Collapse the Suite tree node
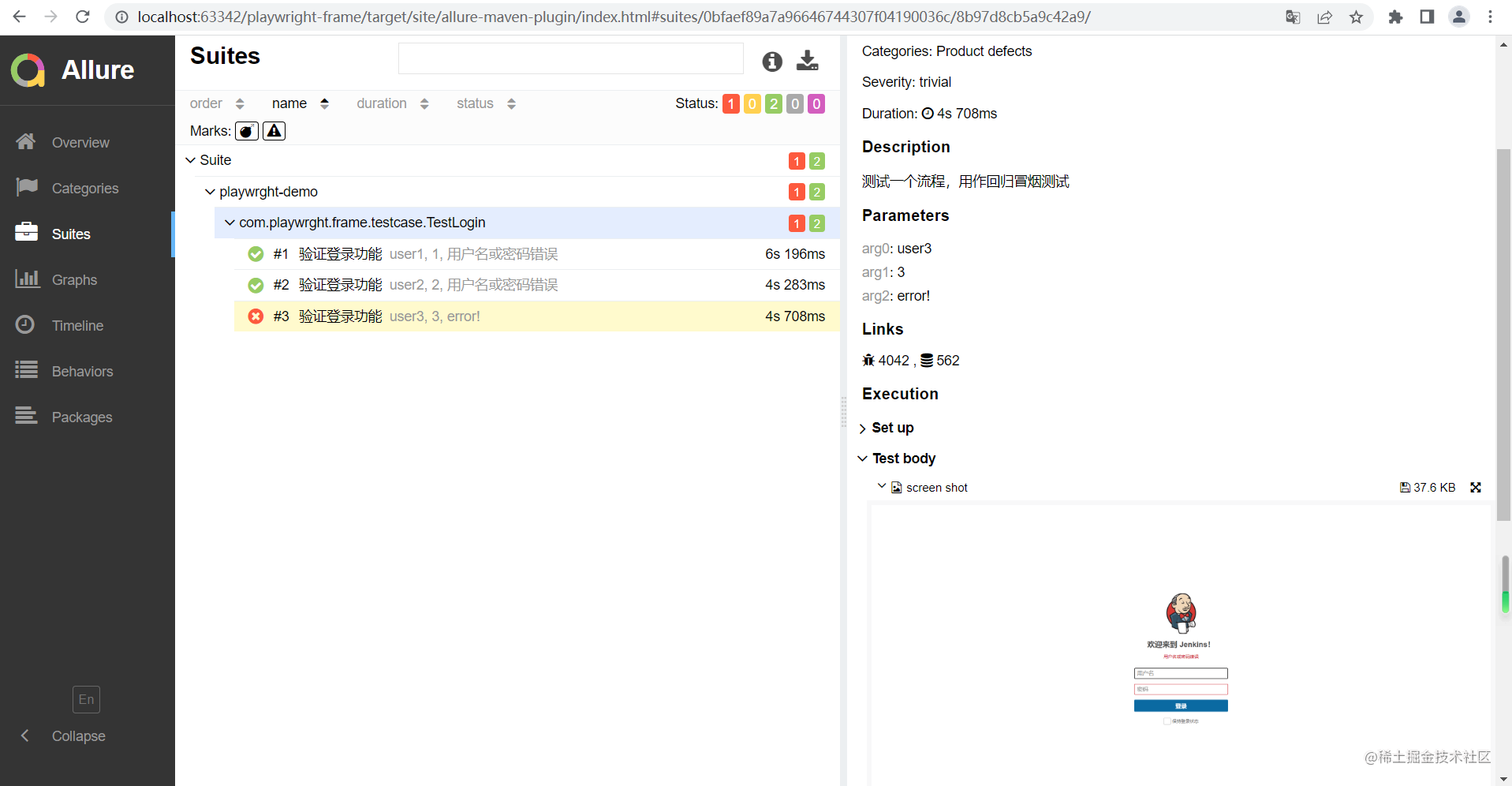This screenshot has height=786, width=1512. coord(507,160)
